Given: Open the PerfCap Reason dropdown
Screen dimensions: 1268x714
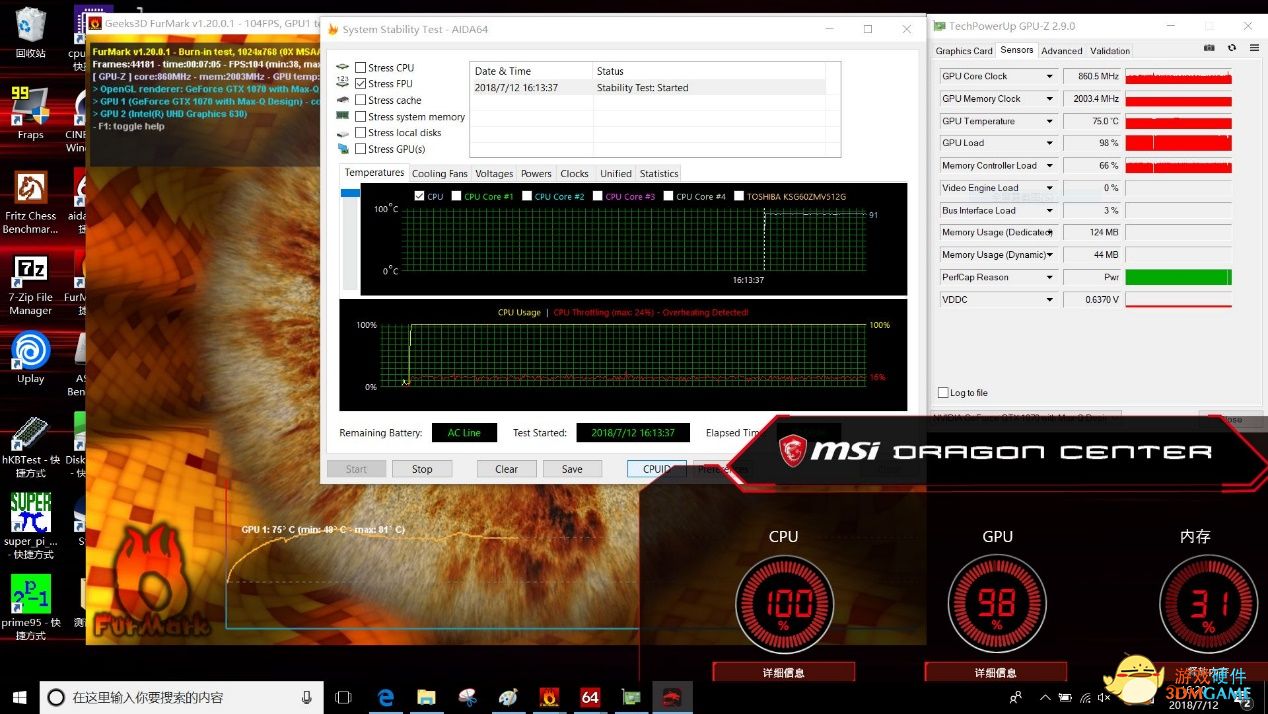Looking at the screenshot, I should point(1049,277).
